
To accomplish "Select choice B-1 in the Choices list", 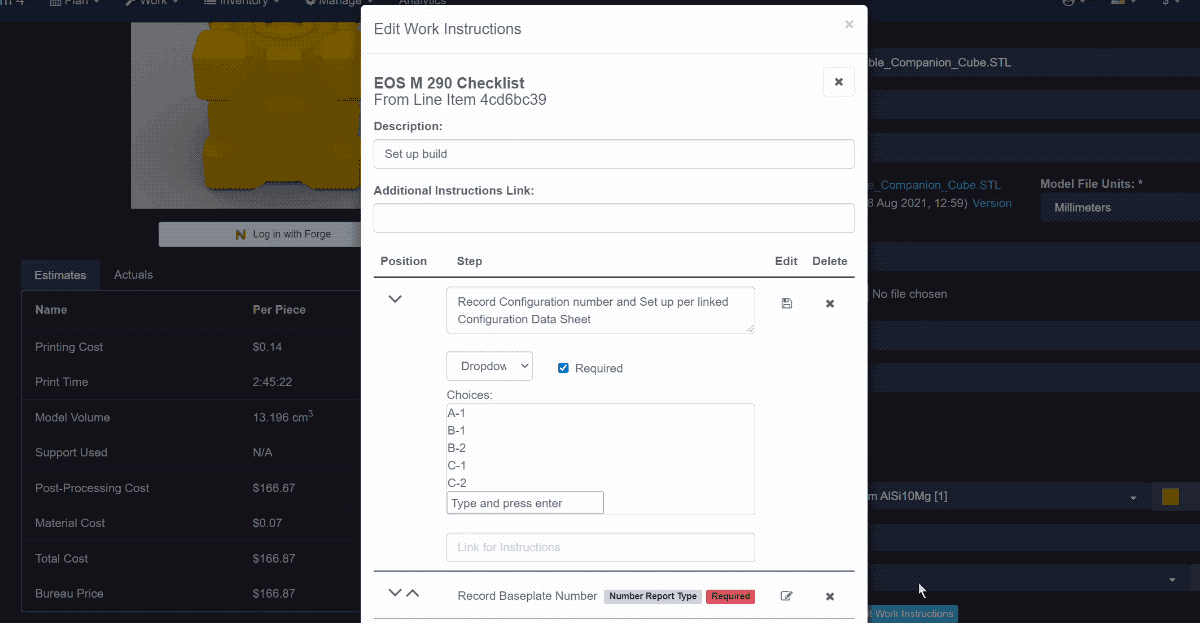I will (x=456, y=431).
